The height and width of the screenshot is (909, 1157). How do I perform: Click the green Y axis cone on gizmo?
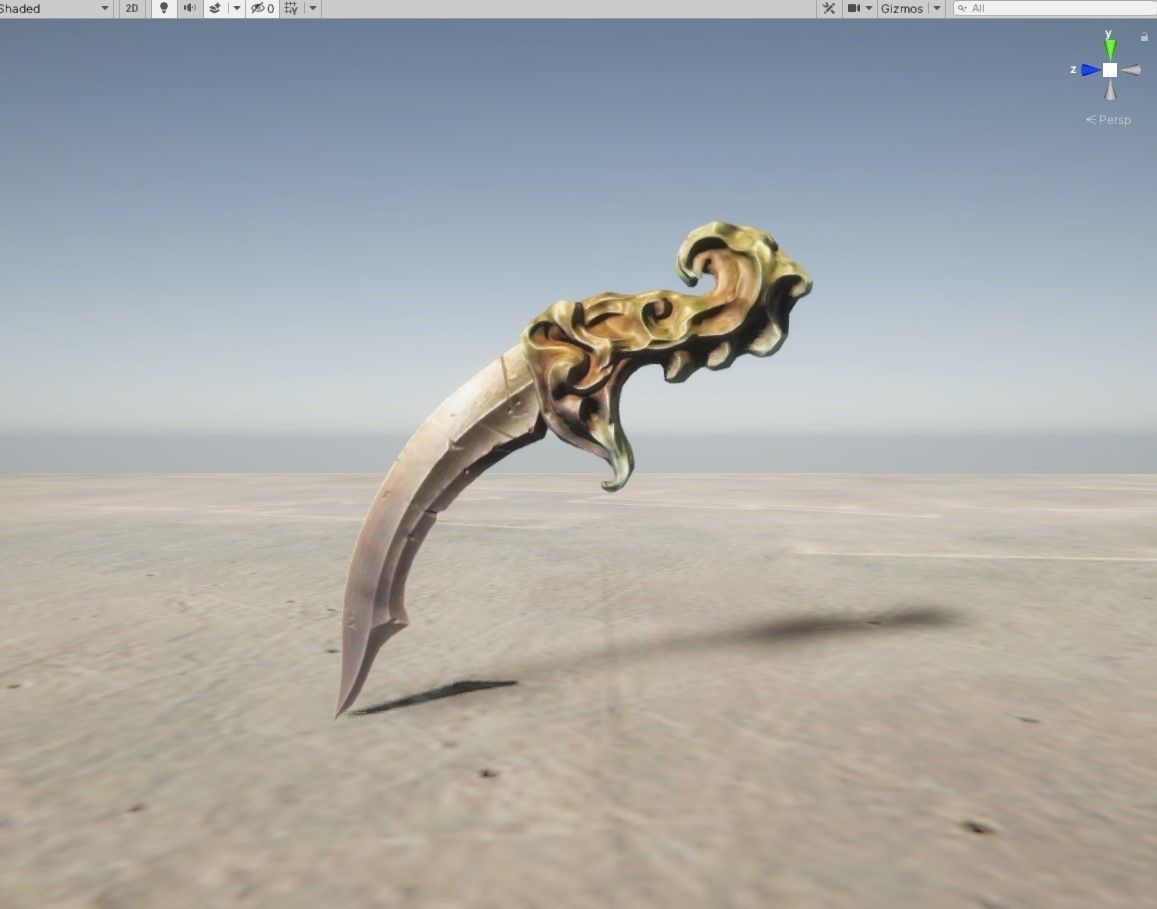point(1110,49)
